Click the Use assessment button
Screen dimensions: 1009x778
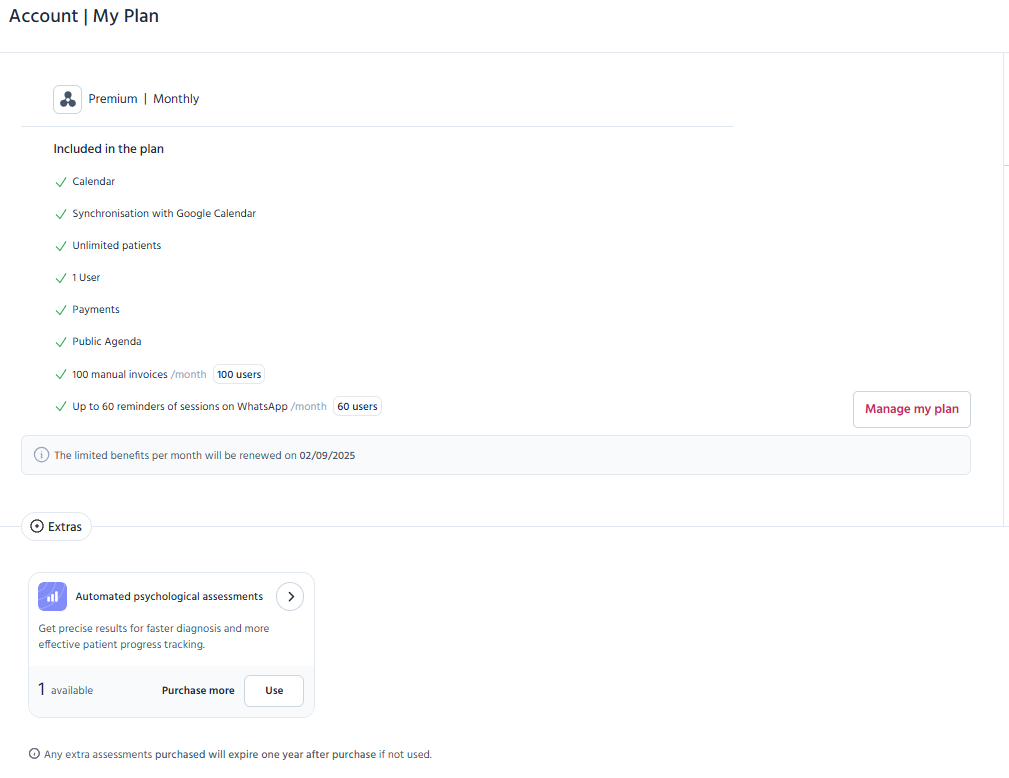(x=274, y=690)
